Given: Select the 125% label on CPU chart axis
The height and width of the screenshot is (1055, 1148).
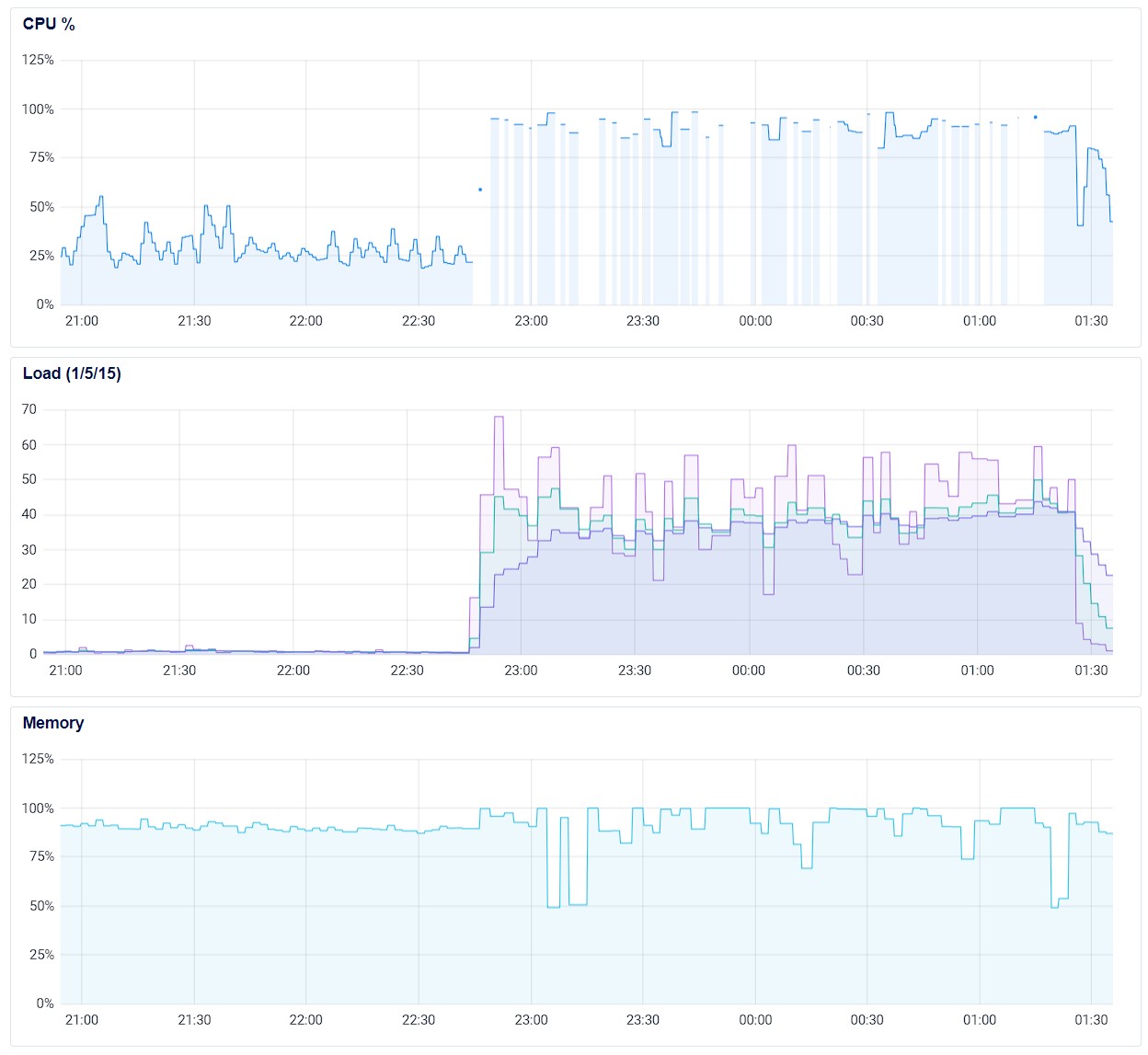Looking at the screenshot, I should click(39, 60).
